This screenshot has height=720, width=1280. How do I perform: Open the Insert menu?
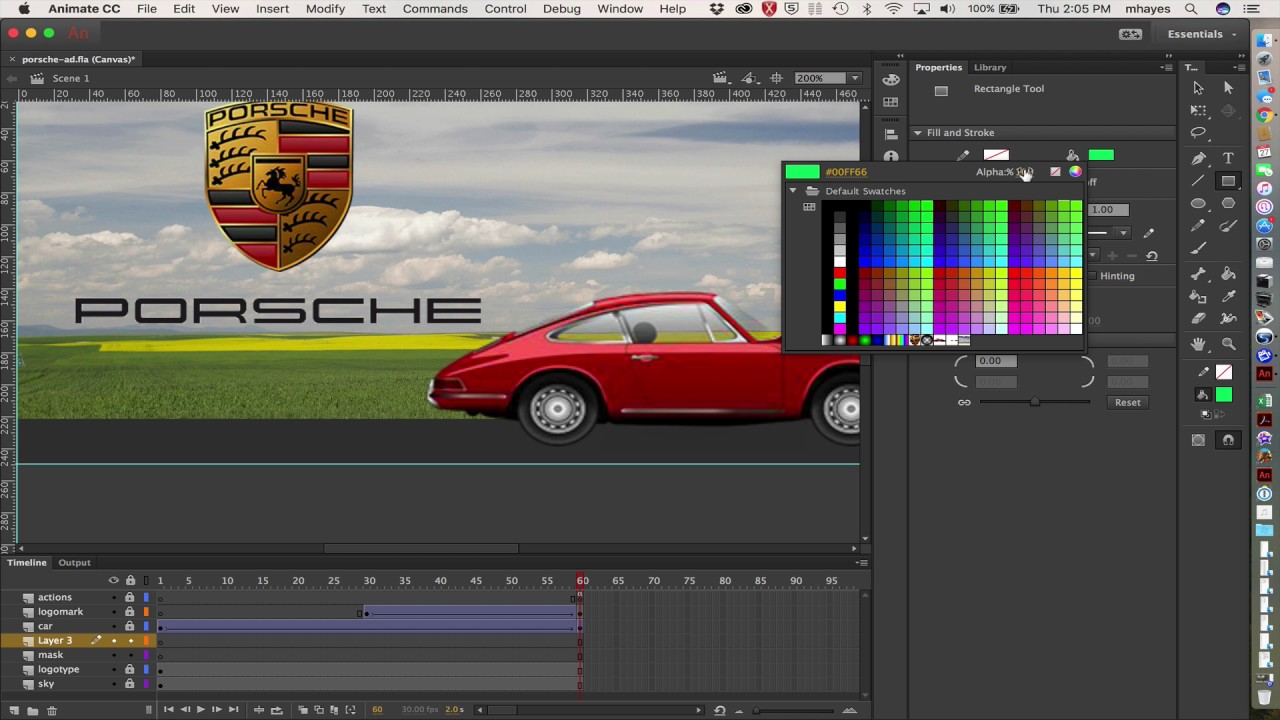pyautogui.click(x=272, y=9)
